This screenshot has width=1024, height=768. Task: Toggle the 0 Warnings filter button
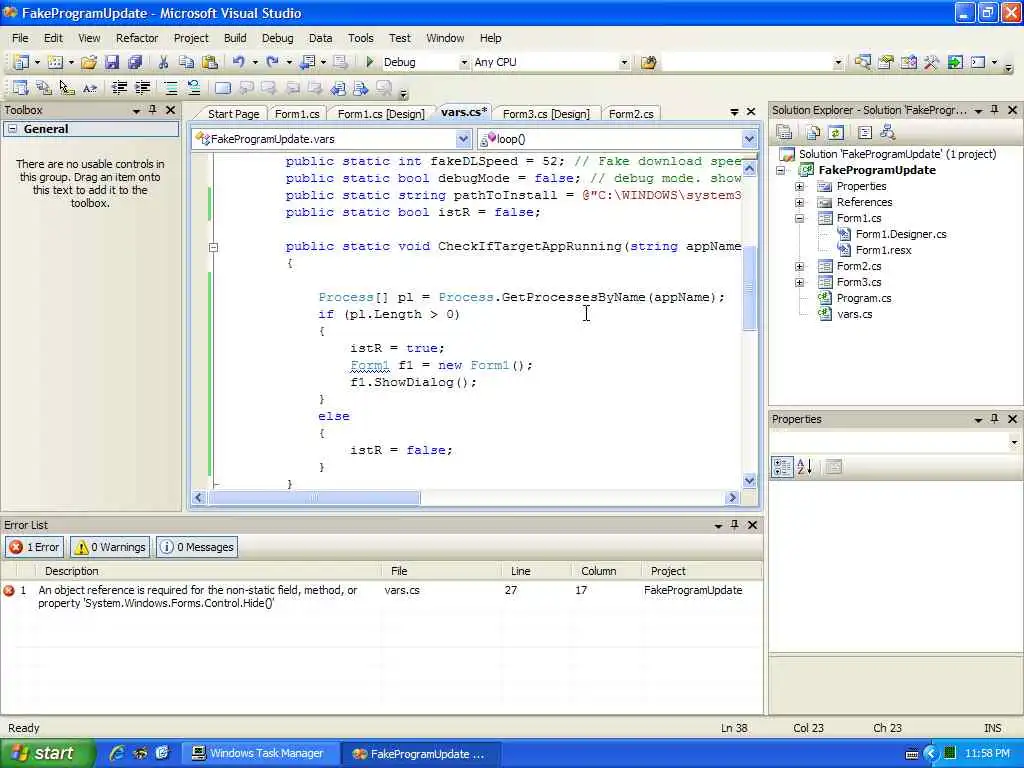click(x=110, y=547)
